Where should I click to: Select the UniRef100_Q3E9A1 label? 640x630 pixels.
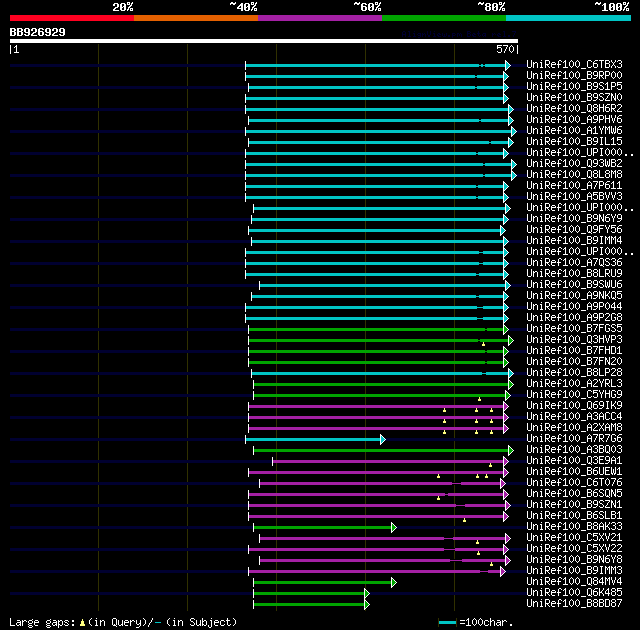(574, 461)
